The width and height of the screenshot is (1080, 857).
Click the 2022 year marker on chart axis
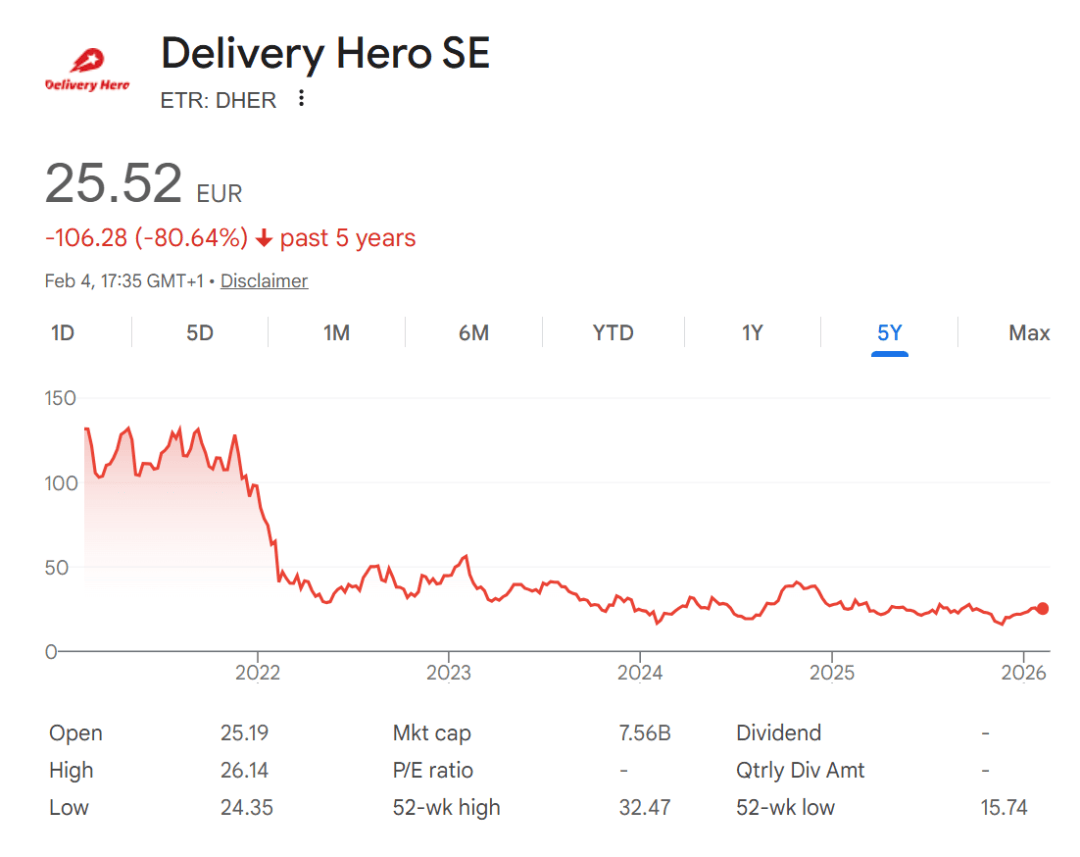pos(257,673)
